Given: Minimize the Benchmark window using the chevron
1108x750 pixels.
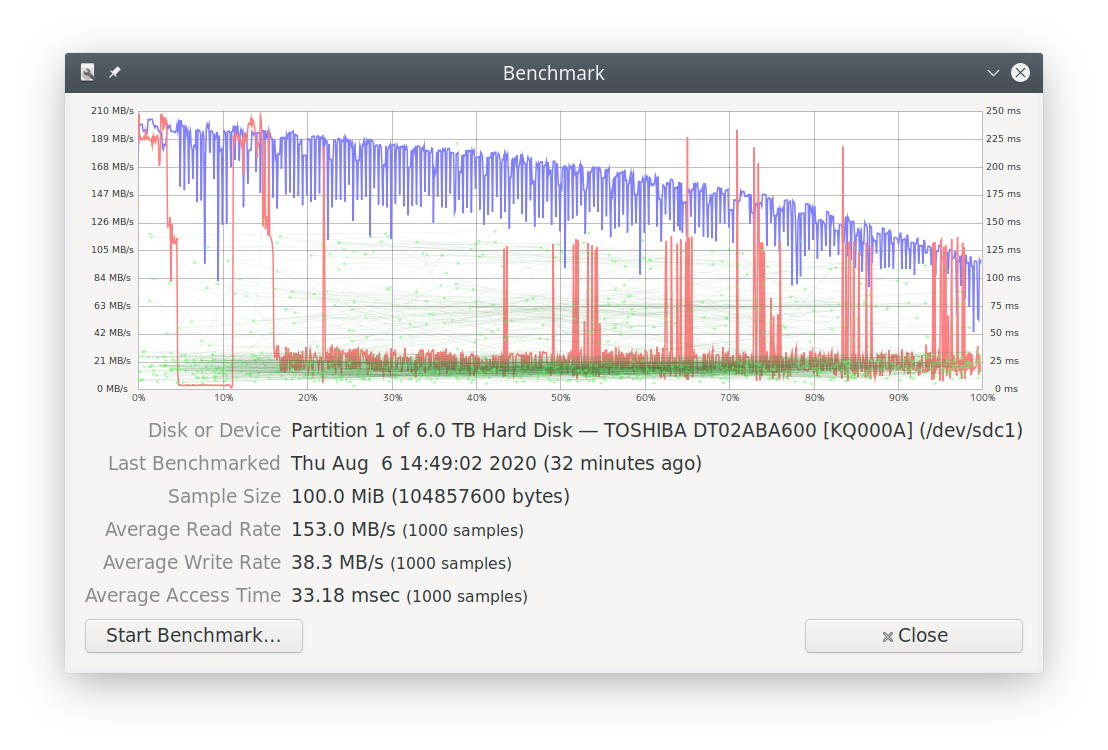Looking at the screenshot, I should (x=993, y=73).
